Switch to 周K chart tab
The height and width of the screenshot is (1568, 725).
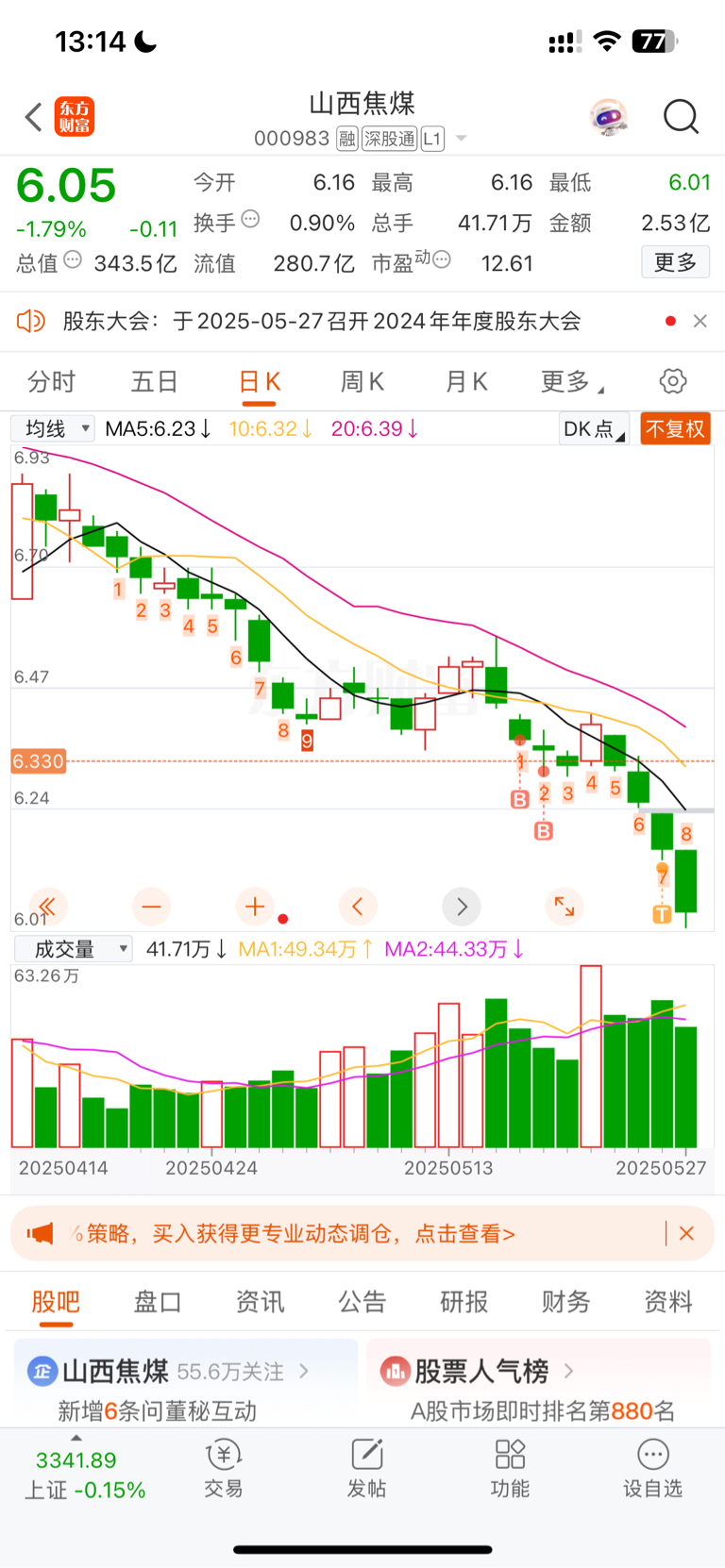[362, 382]
